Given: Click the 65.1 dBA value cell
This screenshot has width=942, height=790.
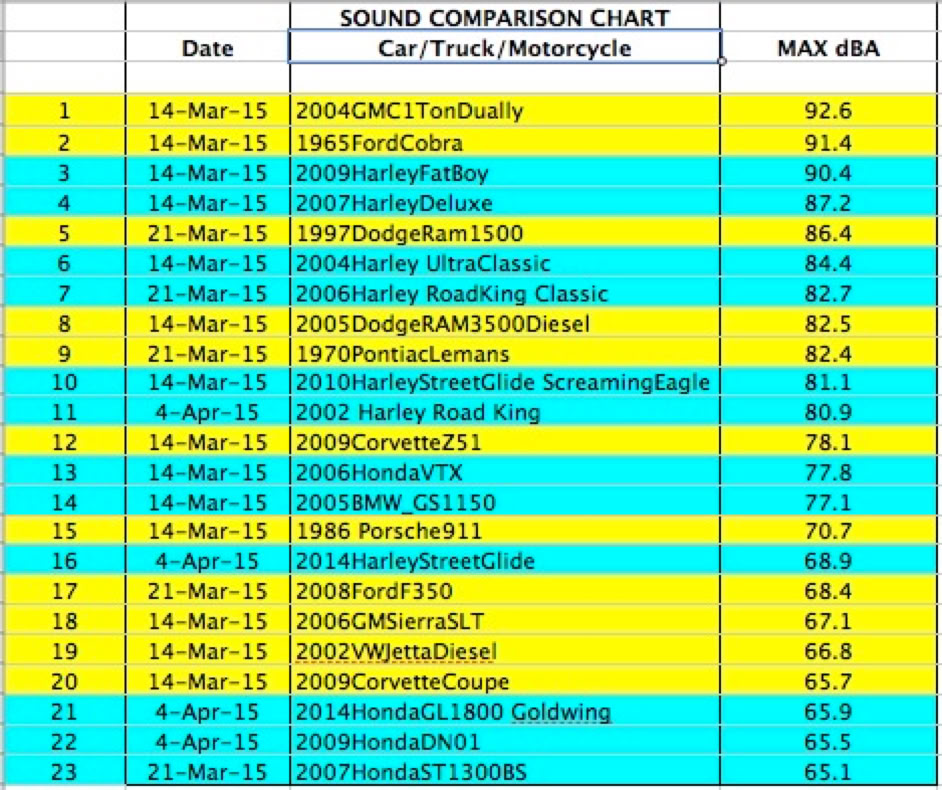Looking at the screenshot, I should (828, 772).
